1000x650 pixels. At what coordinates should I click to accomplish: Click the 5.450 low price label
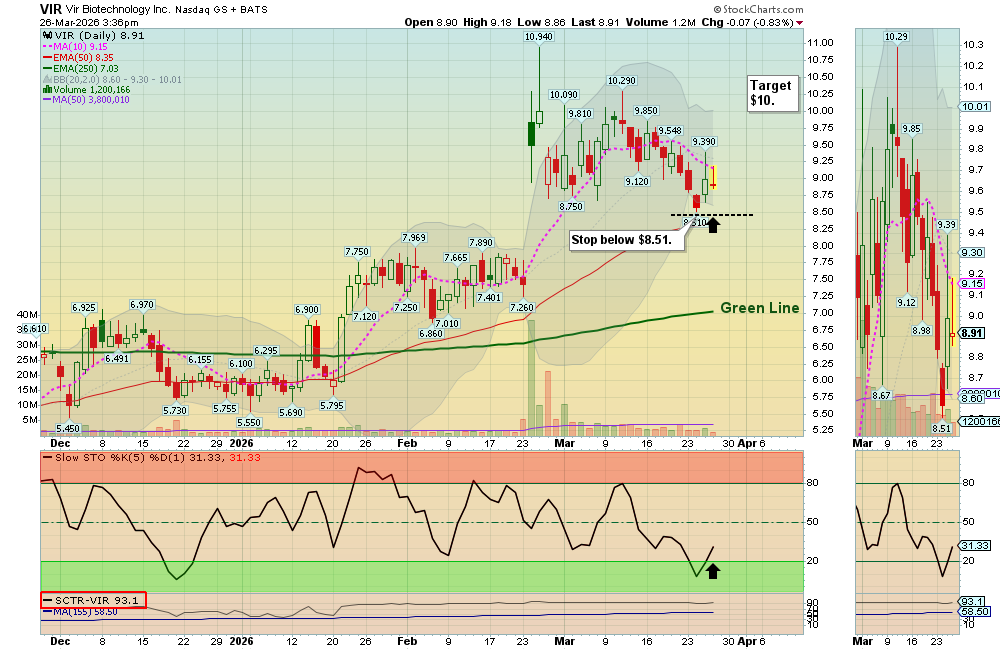coord(68,429)
